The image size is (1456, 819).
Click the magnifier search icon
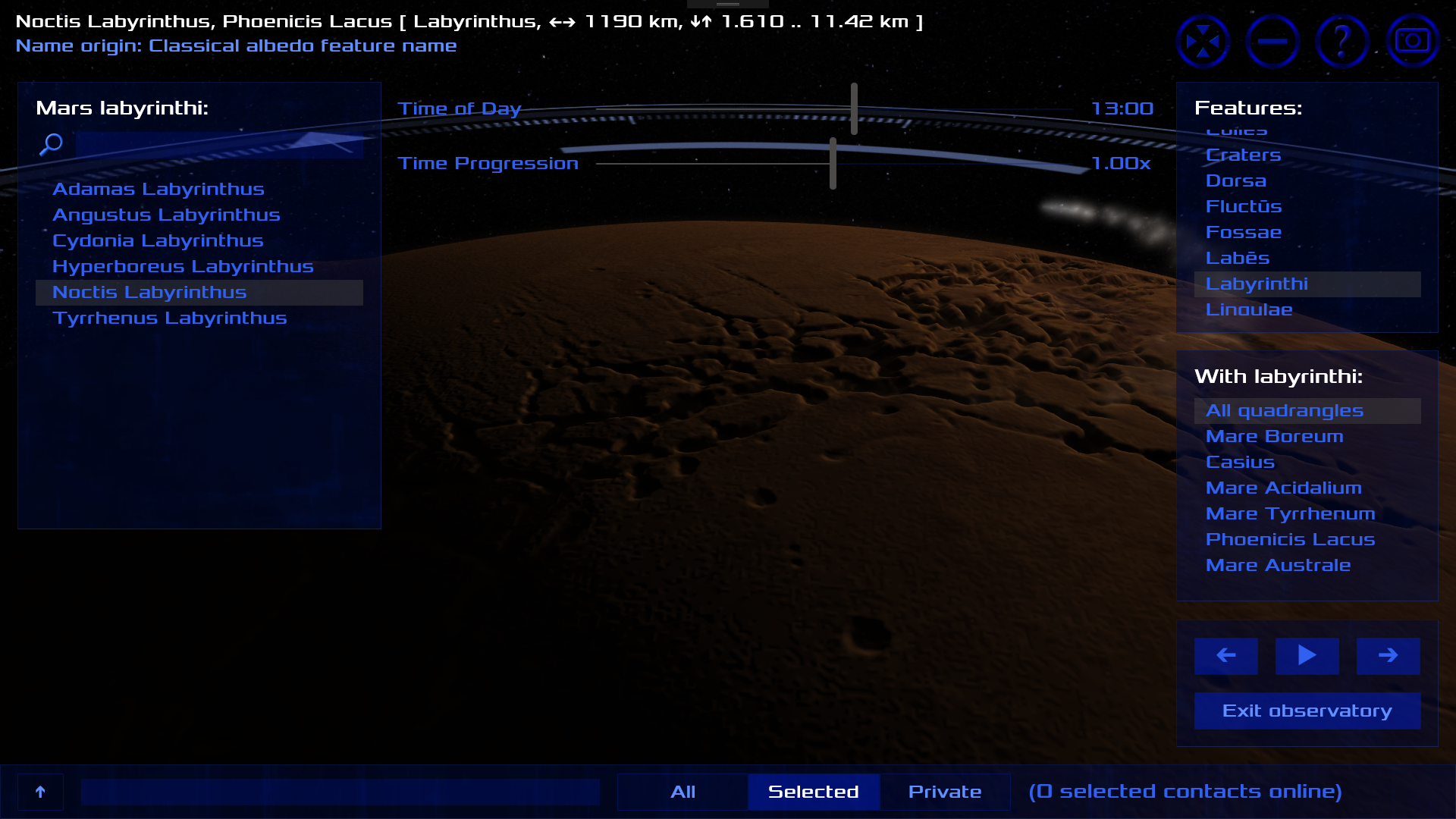click(51, 144)
